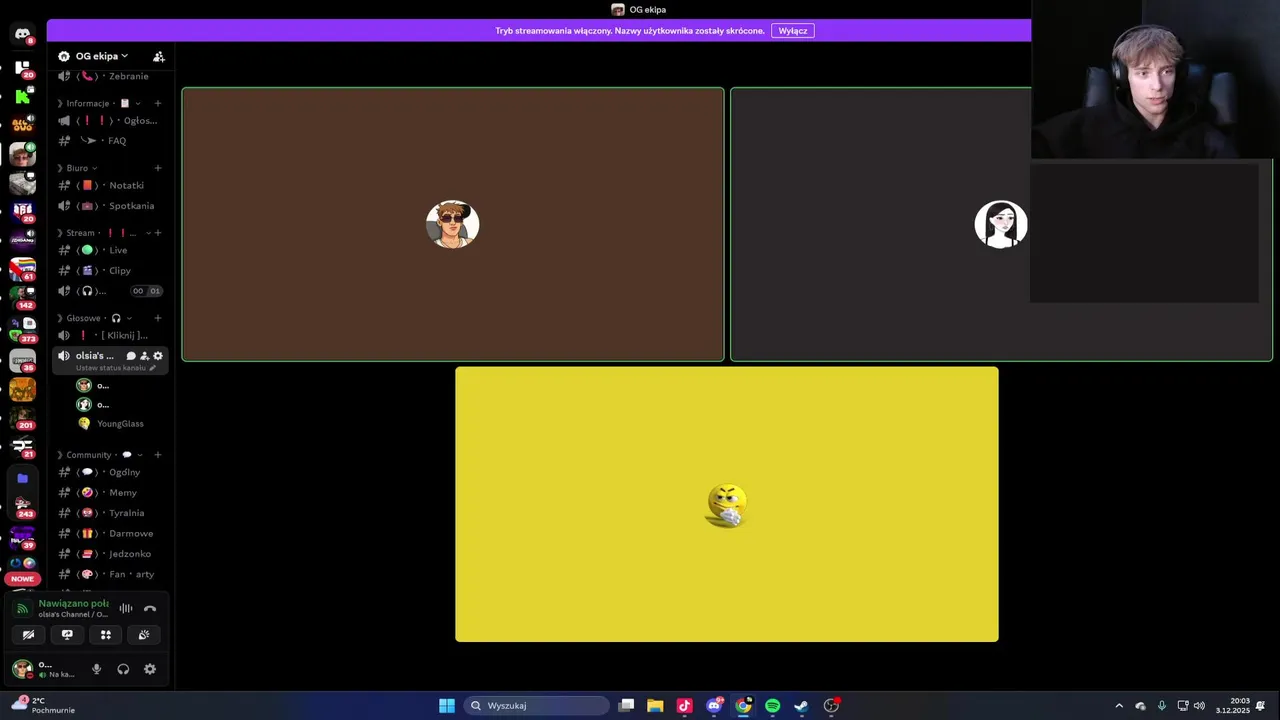Open the Darmowe channel
Viewport: 1280px width, 720px height.
click(110, 533)
